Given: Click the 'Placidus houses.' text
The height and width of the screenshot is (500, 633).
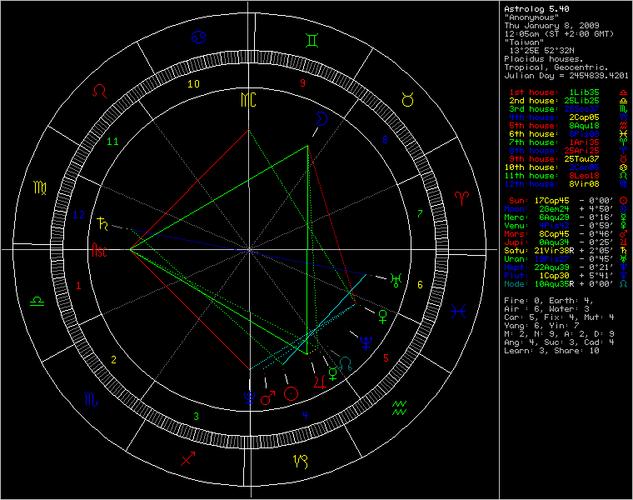Looking at the screenshot, I should tap(544, 59).
